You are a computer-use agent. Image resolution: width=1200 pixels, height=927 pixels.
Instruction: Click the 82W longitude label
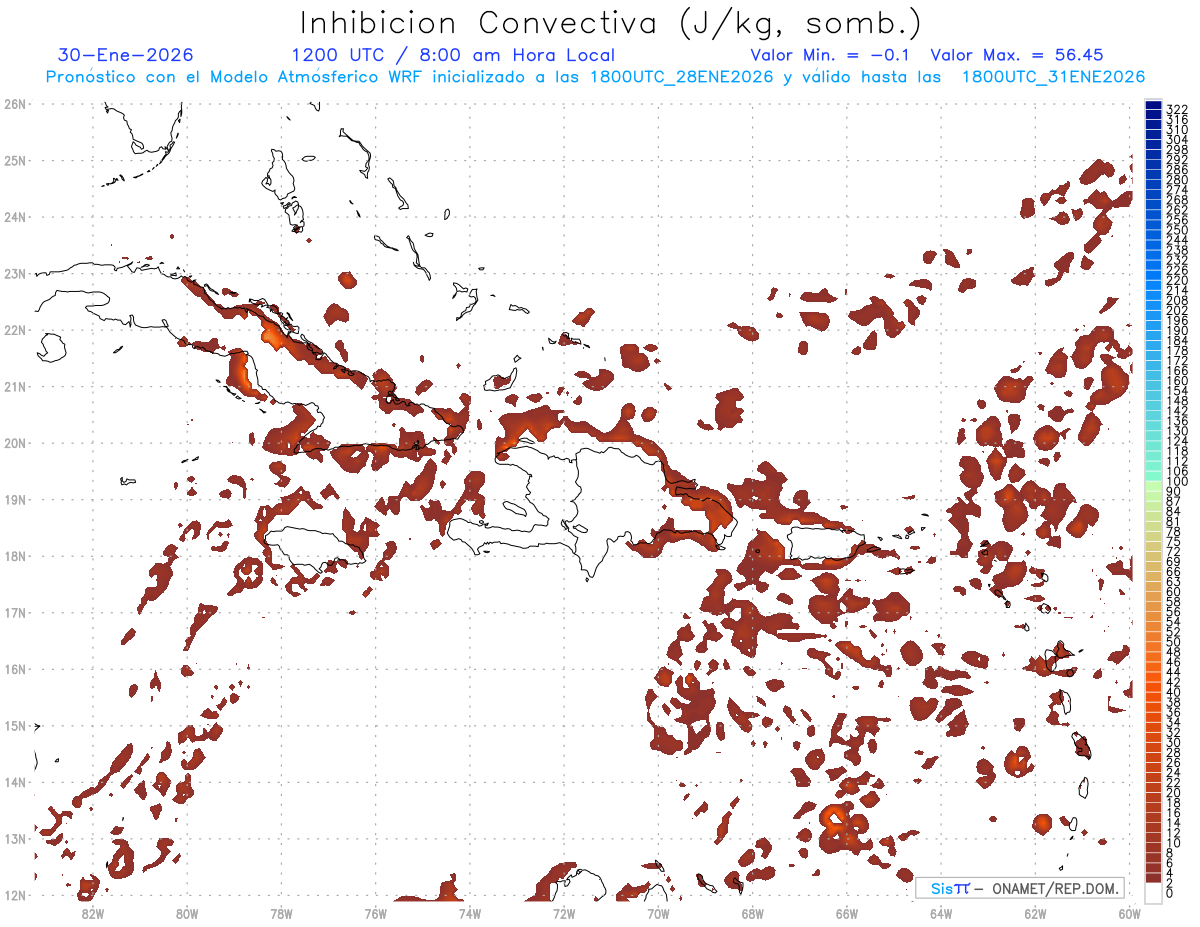[x=92, y=913]
